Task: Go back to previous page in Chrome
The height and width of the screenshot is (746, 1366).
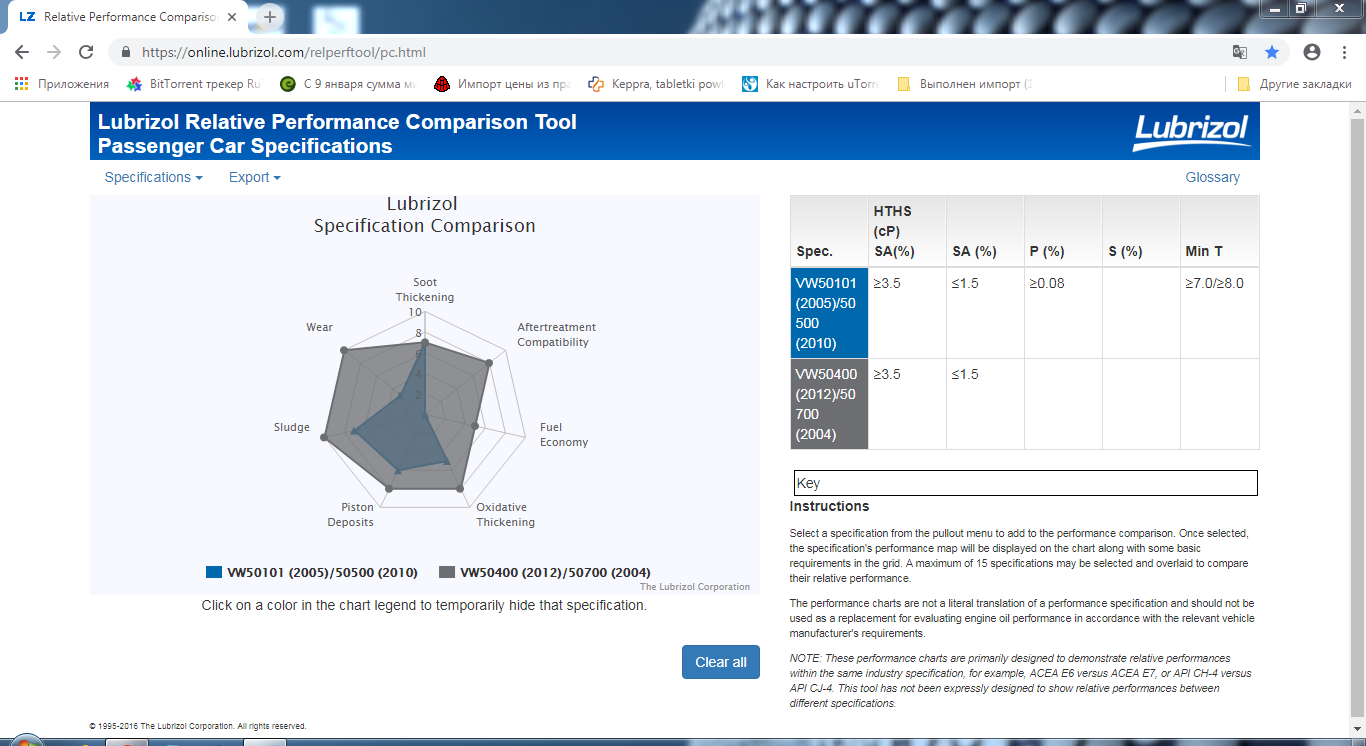Action: [22, 52]
